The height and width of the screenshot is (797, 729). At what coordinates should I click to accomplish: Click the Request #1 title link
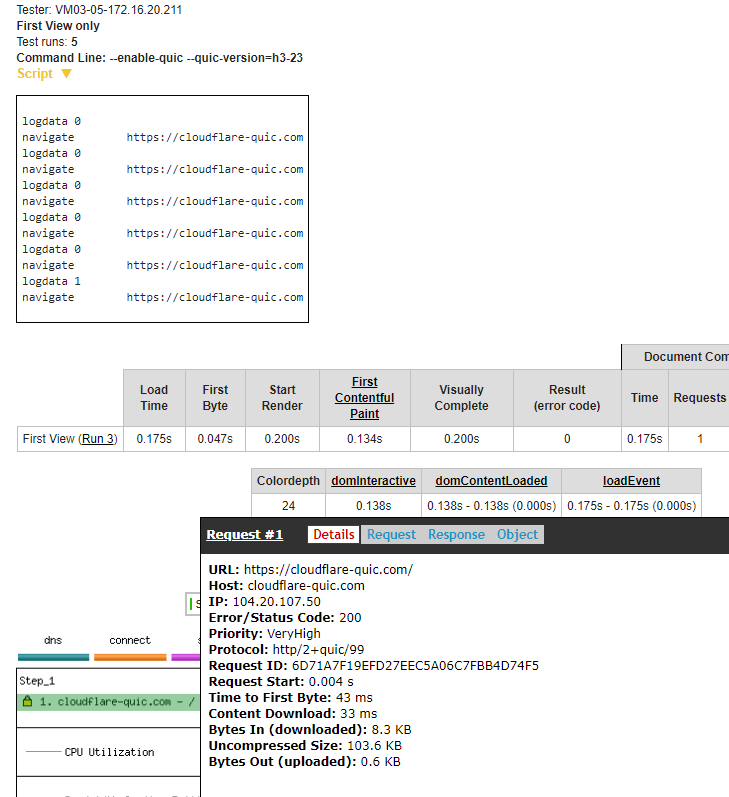click(x=245, y=535)
